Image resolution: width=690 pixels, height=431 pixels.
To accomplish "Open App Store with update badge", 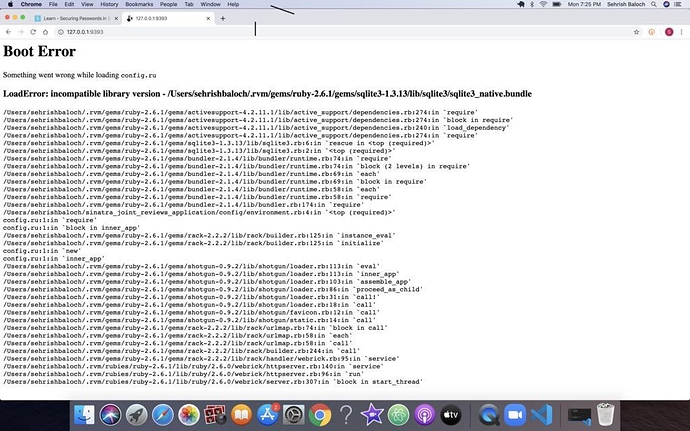I will (x=268, y=415).
